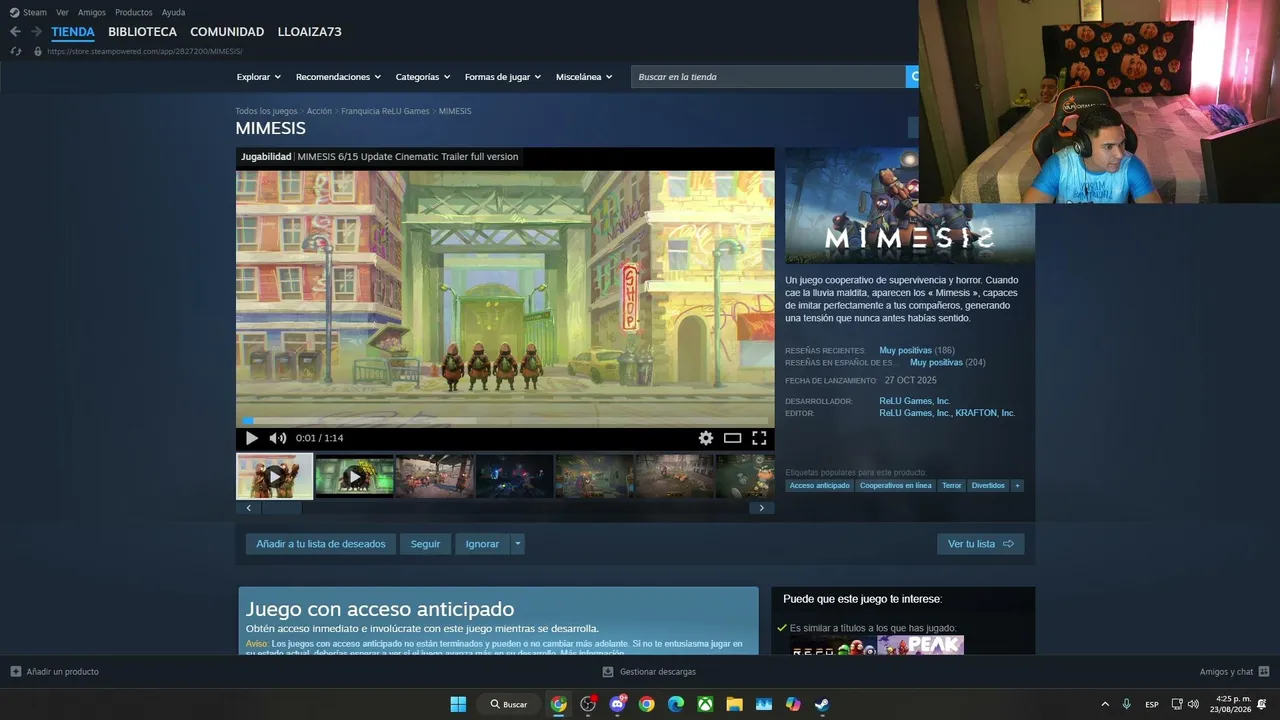This screenshot has width=1280, height=720.
Task: Open the Ayuda menu
Action: (173, 12)
